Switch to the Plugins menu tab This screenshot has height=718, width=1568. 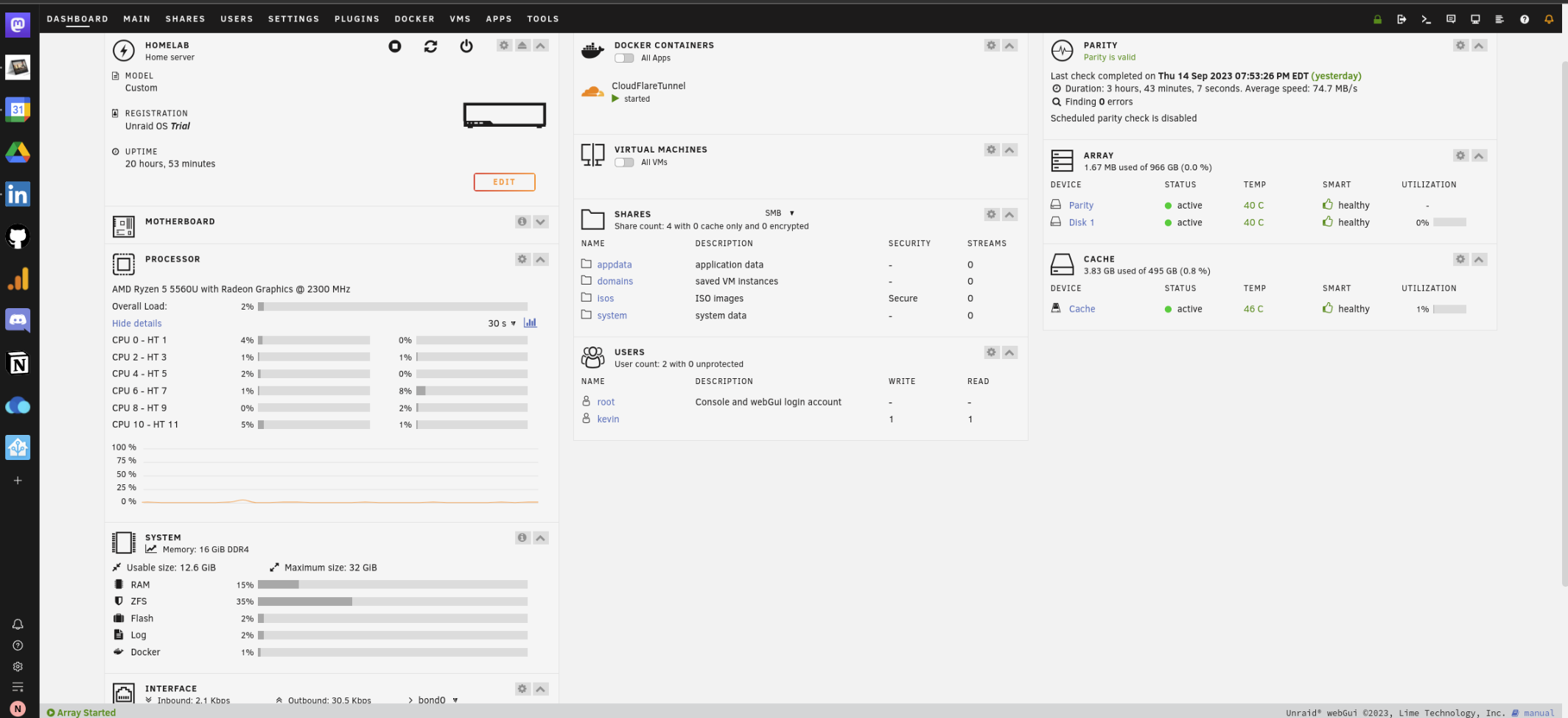tap(357, 19)
